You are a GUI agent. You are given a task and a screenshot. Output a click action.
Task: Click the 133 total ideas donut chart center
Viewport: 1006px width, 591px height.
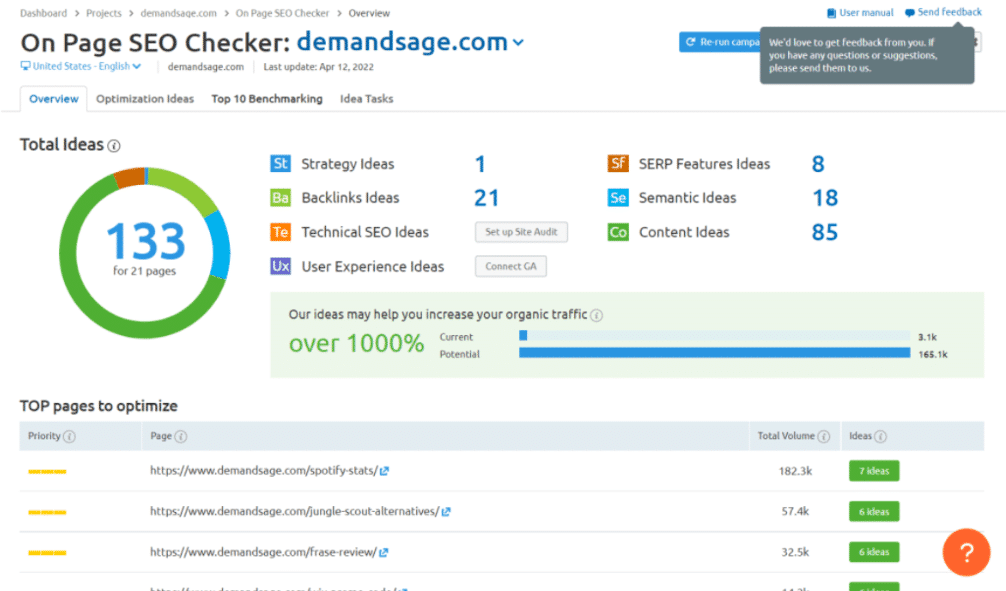tap(145, 241)
